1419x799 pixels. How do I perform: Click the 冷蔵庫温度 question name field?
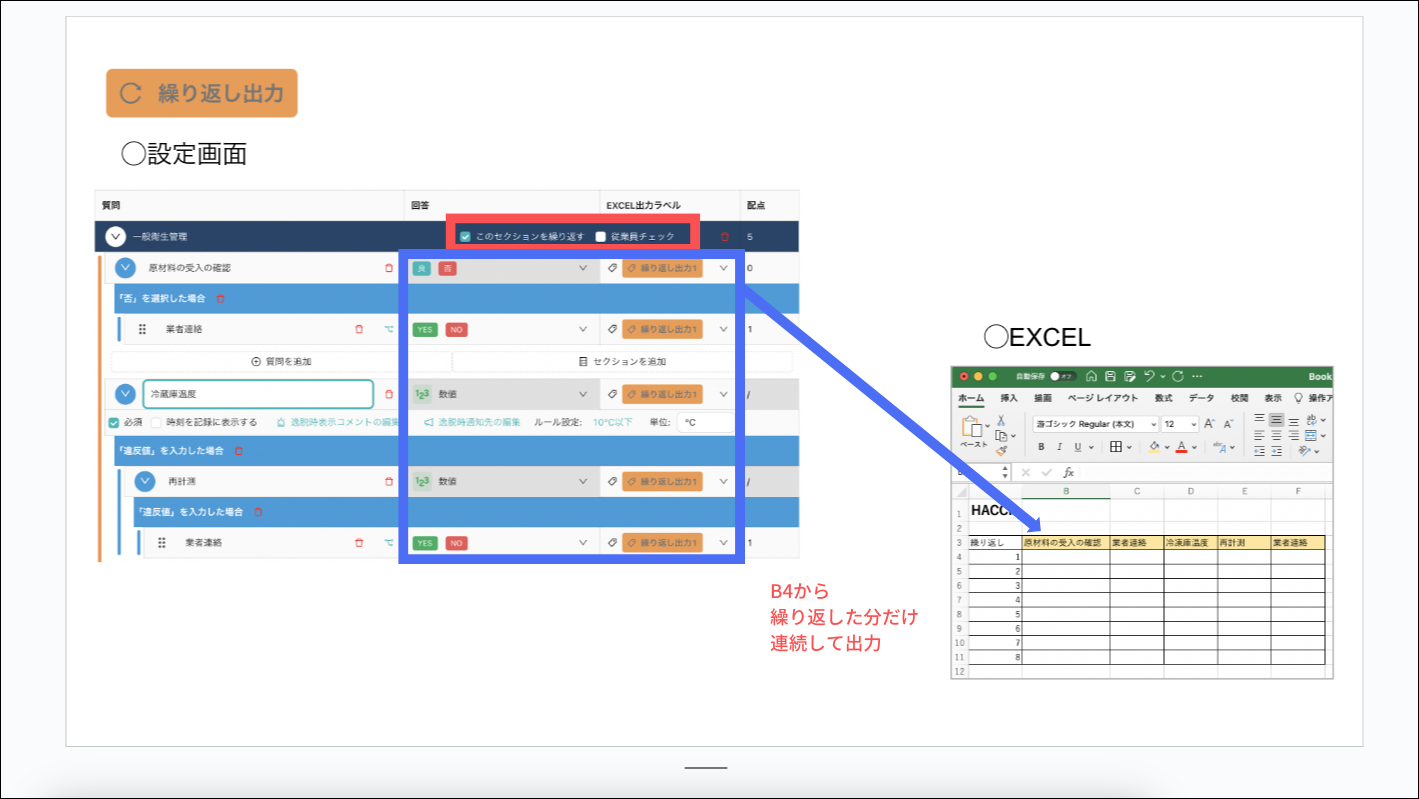point(258,394)
